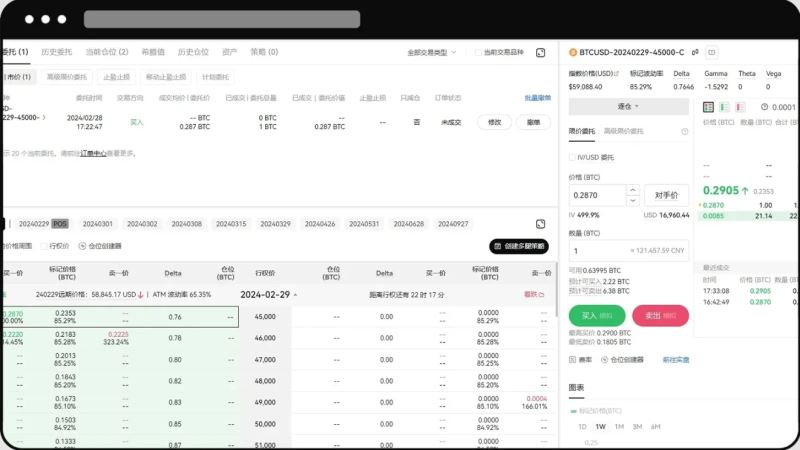Switch to the order history tab
The height and width of the screenshot is (450, 800).
point(57,52)
